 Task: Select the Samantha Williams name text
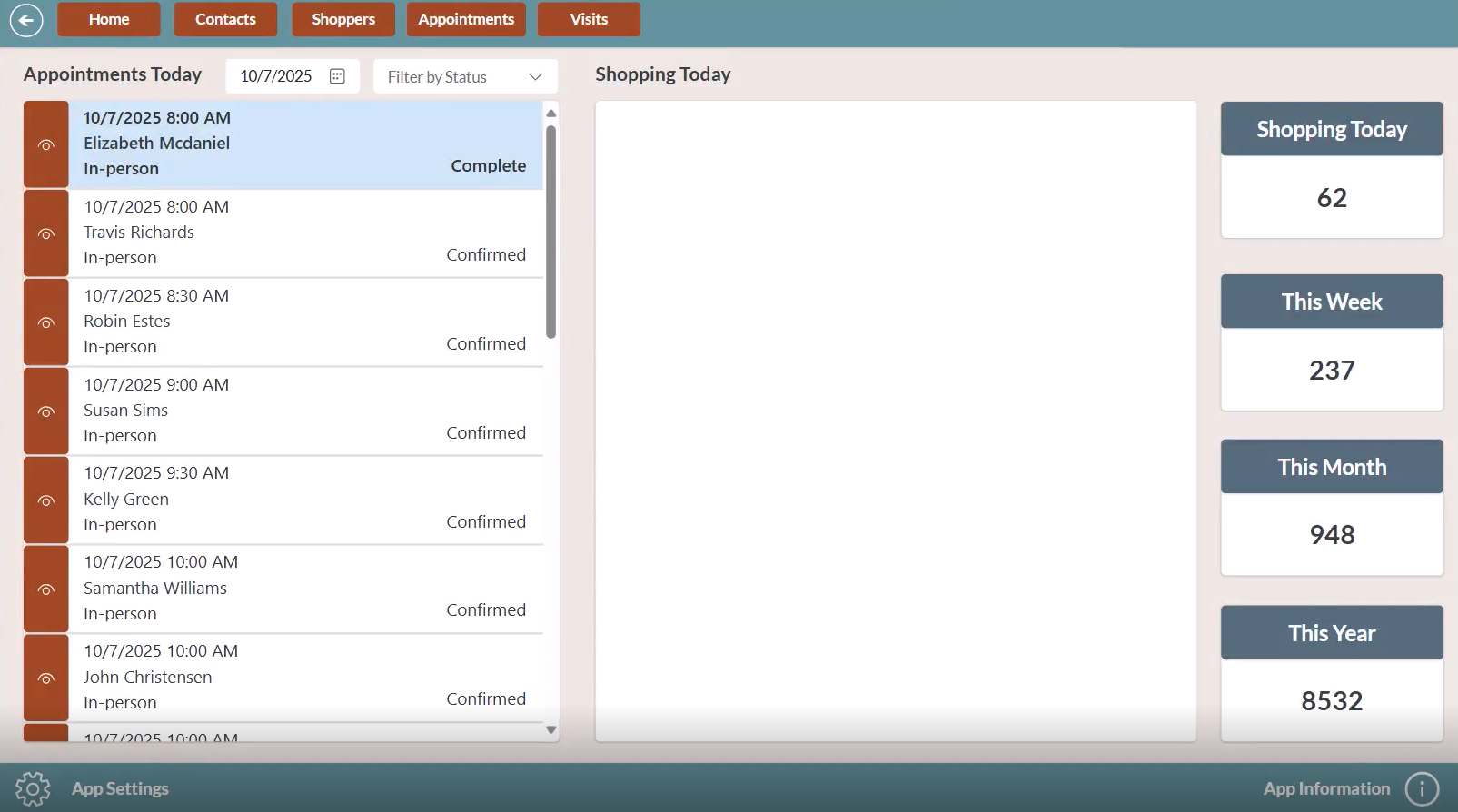point(155,588)
